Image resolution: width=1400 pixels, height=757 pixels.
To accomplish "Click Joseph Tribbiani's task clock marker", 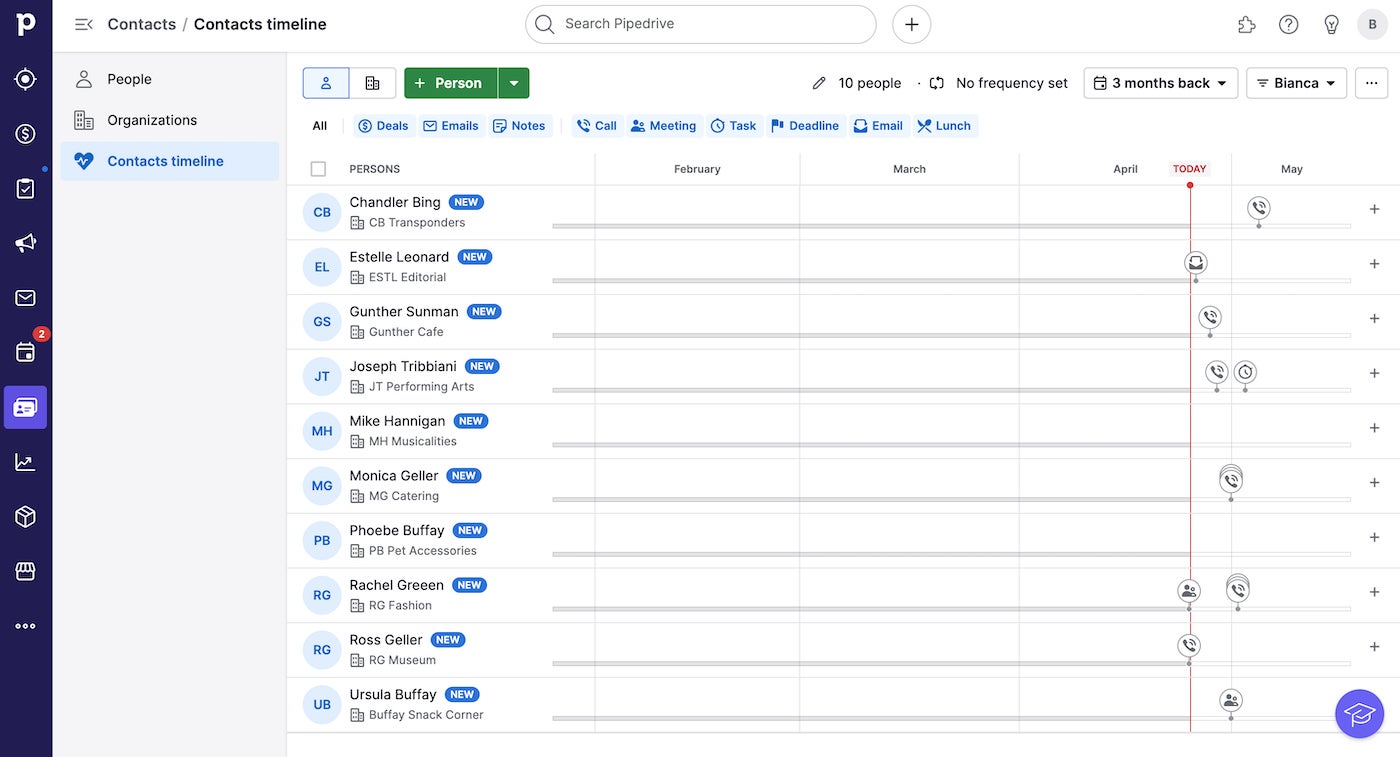I will click(1245, 372).
